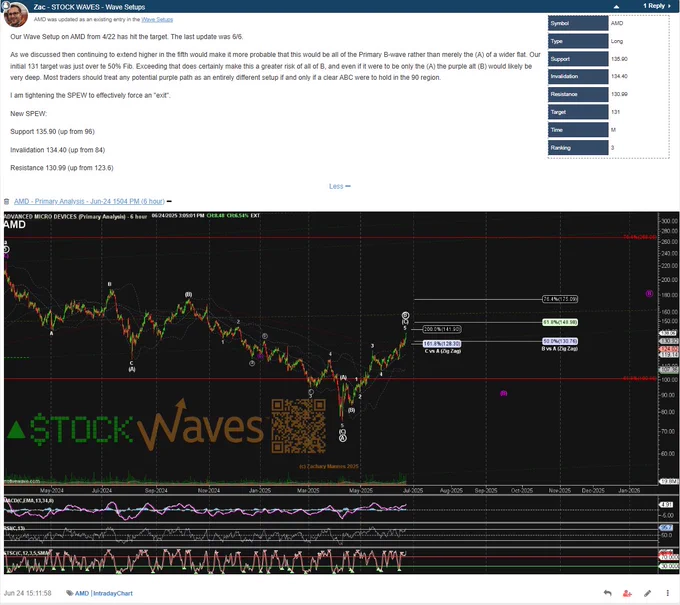
Task: Collapse post with the up arrow in header
Action: 616,7
